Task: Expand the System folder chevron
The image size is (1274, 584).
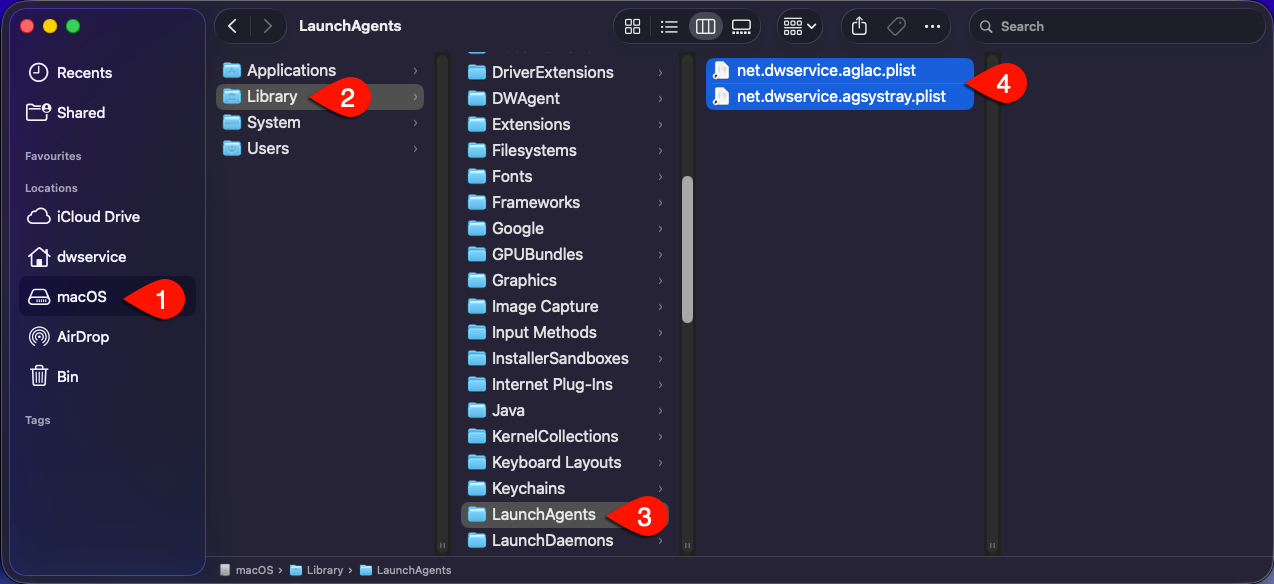Action: pos(415,122)
